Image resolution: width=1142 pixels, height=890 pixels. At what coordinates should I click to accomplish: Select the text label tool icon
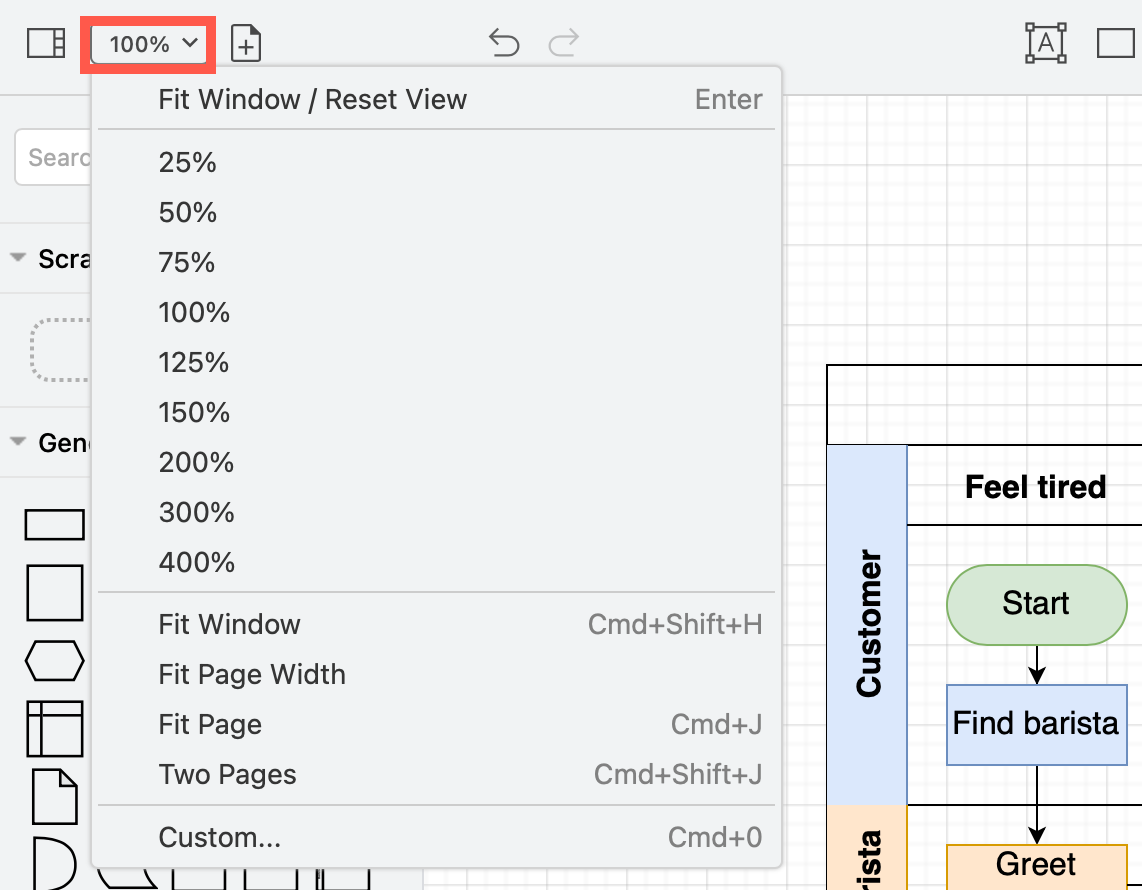1046,43
